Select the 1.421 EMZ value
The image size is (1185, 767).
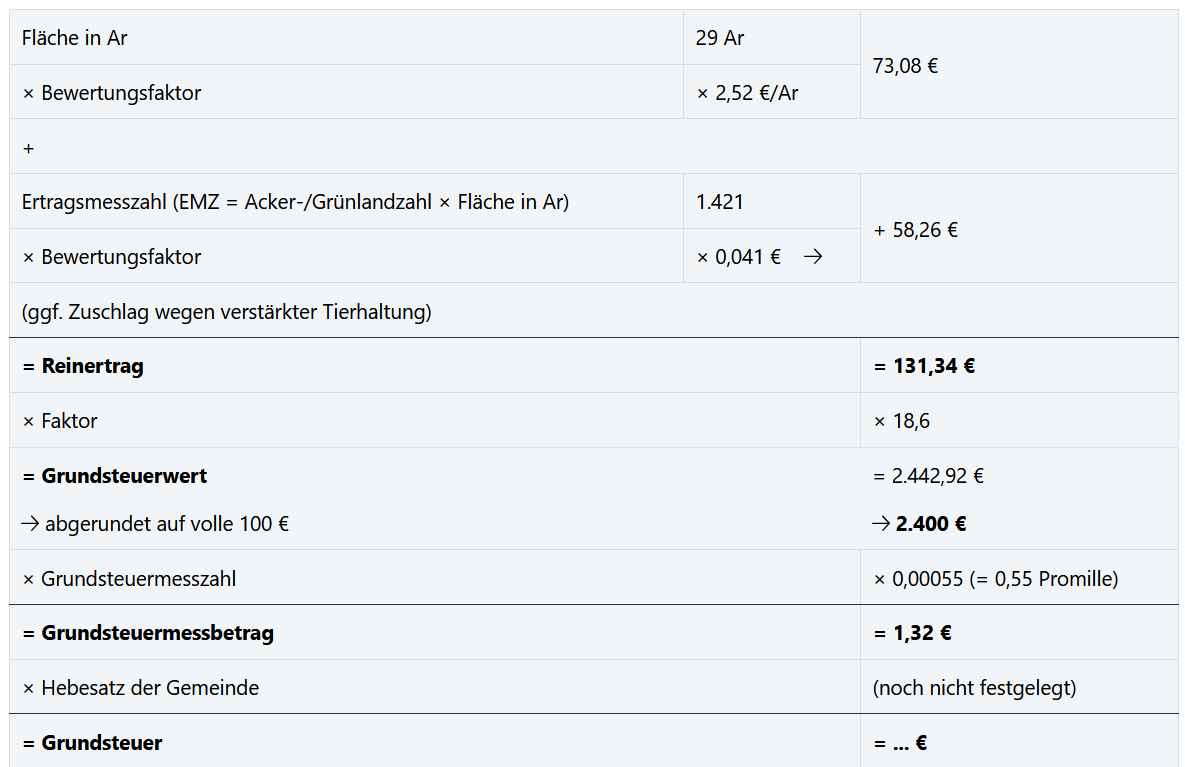tap(720, 202)
